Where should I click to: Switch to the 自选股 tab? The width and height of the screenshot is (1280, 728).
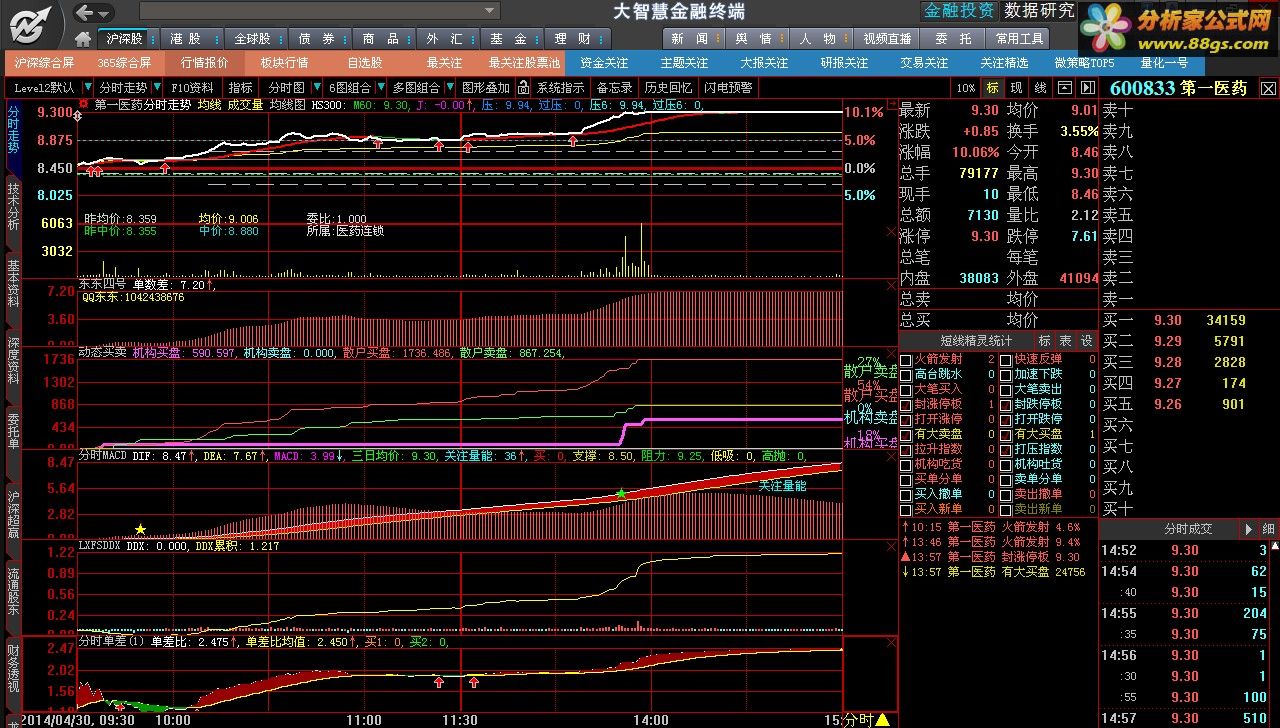coord(365,62)
